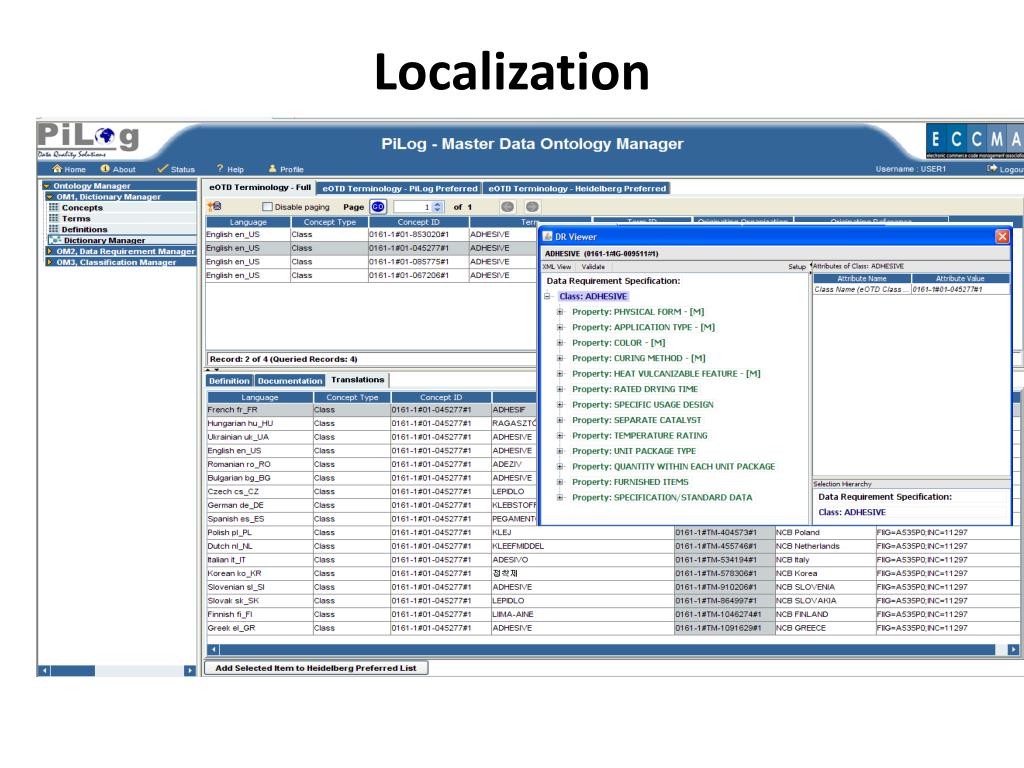Expand Property: APPLICATION TYPE node
Image resolution: width=1024 pixels, height=768 pixels.
pos(560,327)
